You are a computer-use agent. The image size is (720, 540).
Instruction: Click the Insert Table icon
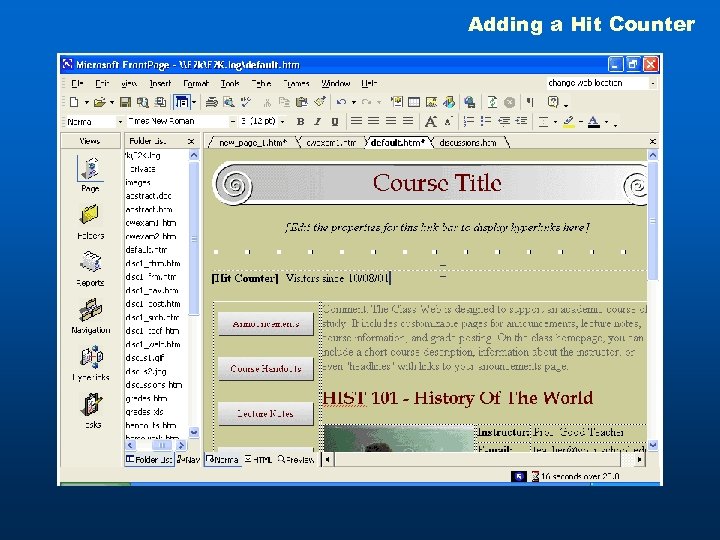(x=414, y=102)
